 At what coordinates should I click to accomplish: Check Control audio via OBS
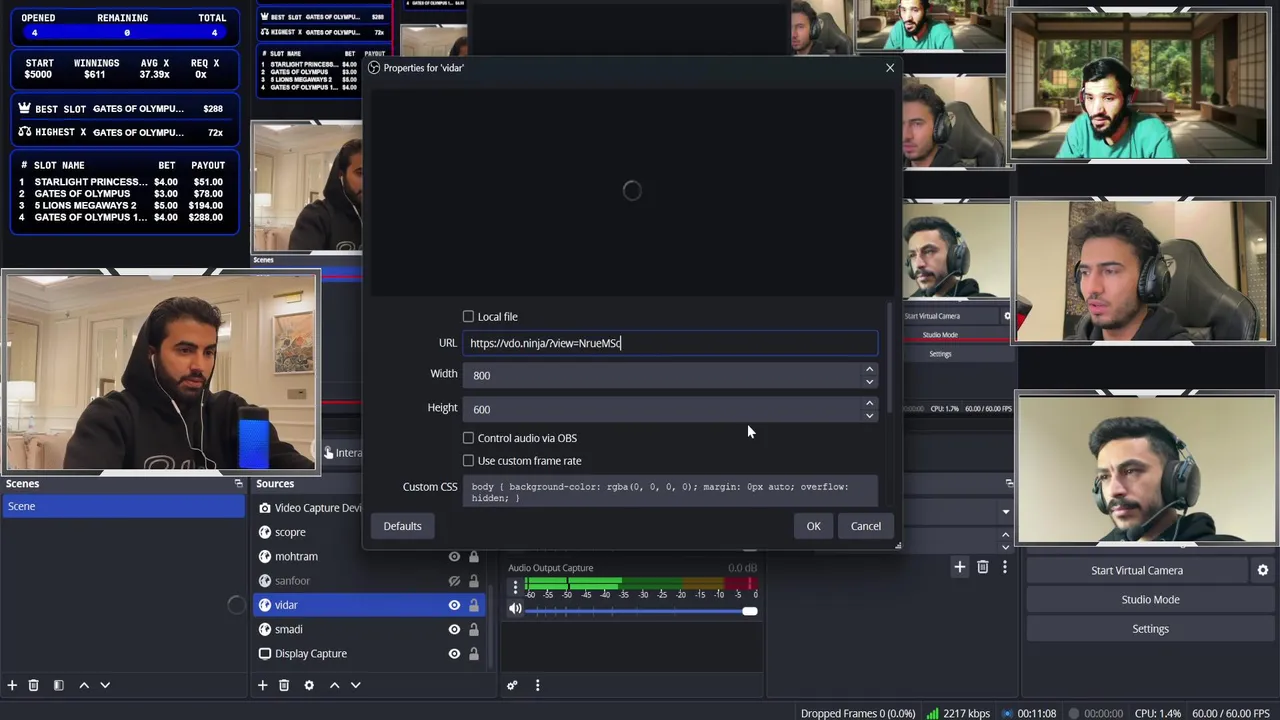pyautogui.click(x=468, y=438)
